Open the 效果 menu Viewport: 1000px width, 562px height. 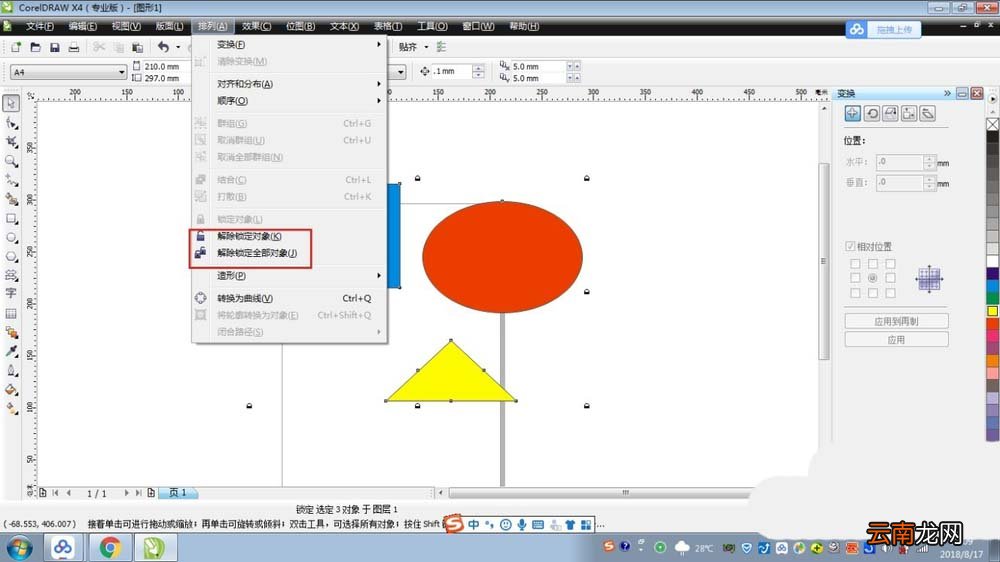tap(256, 26)
